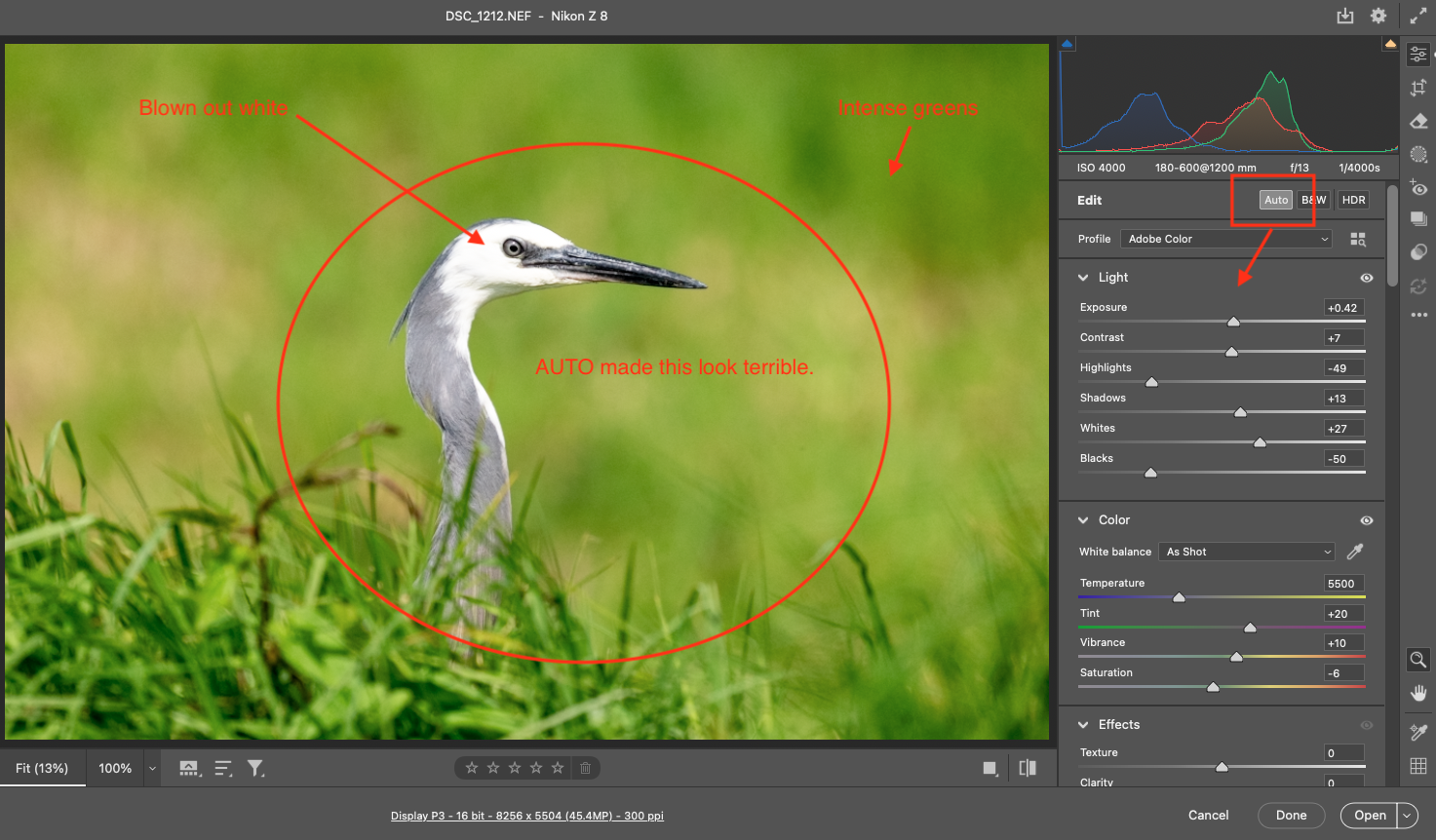Open the Masking tool

point(1418,154)
